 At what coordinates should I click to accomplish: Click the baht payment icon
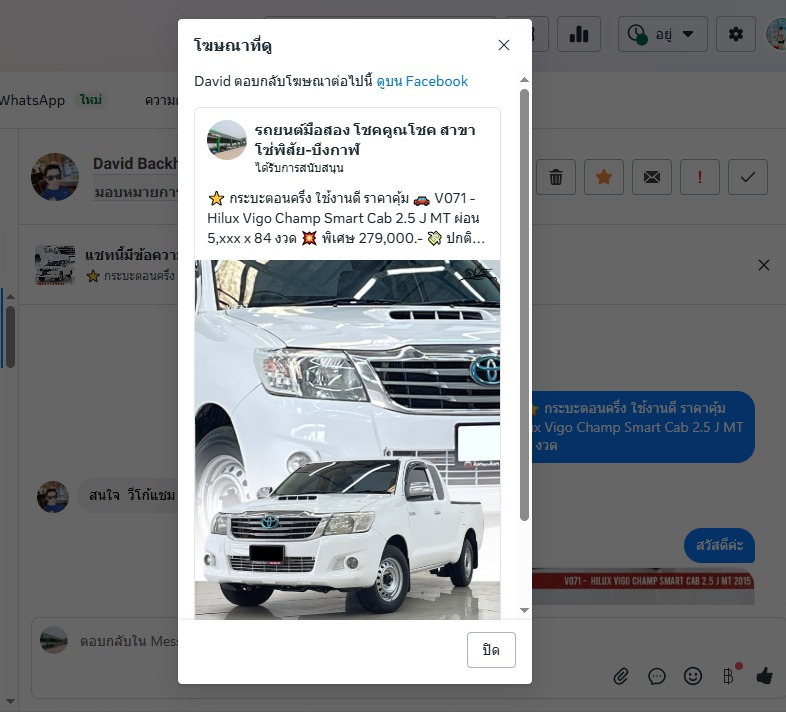tap(728, 676)
